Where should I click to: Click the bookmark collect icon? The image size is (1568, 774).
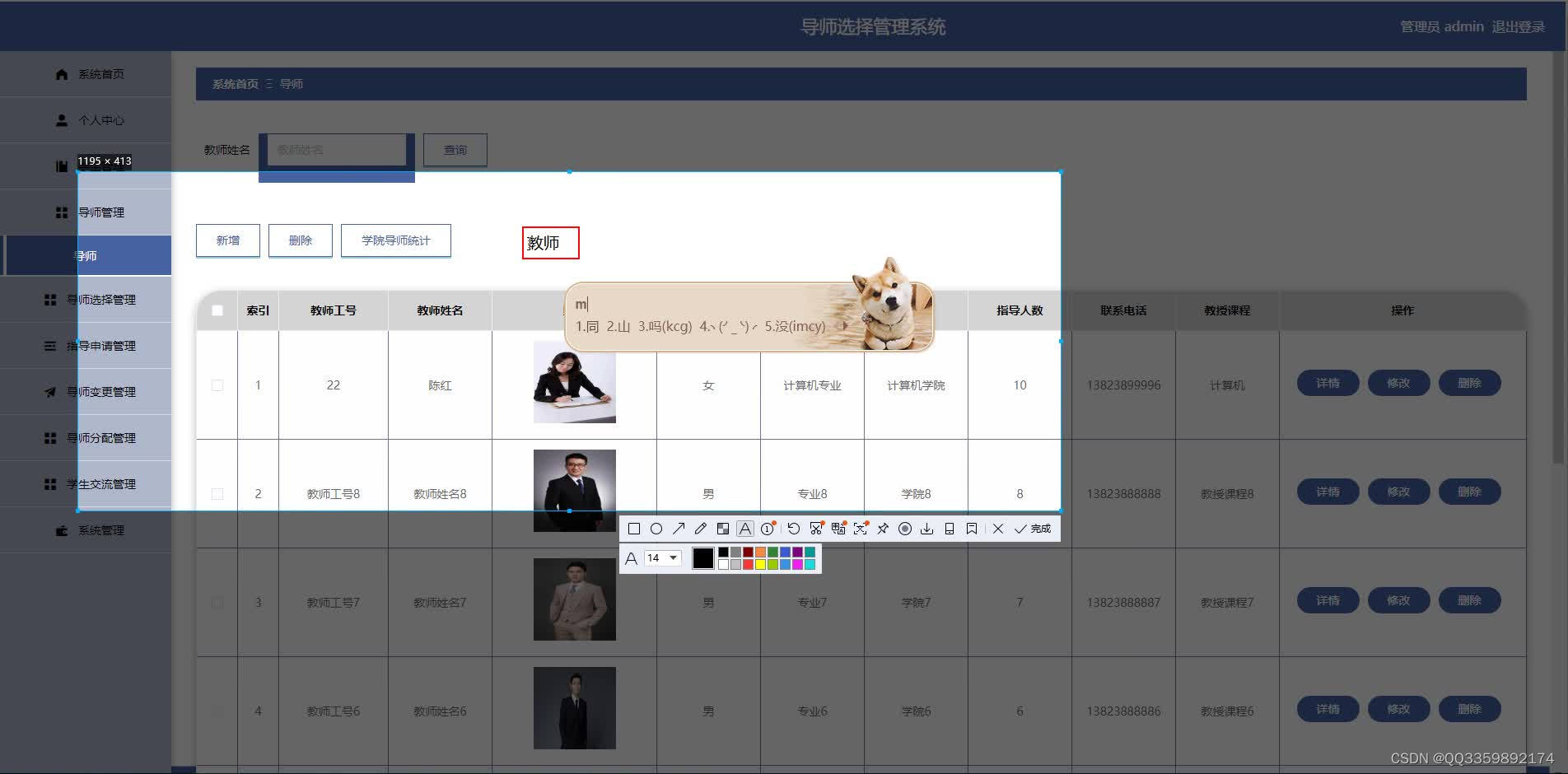pyautogui.click(x=972, y=529)
